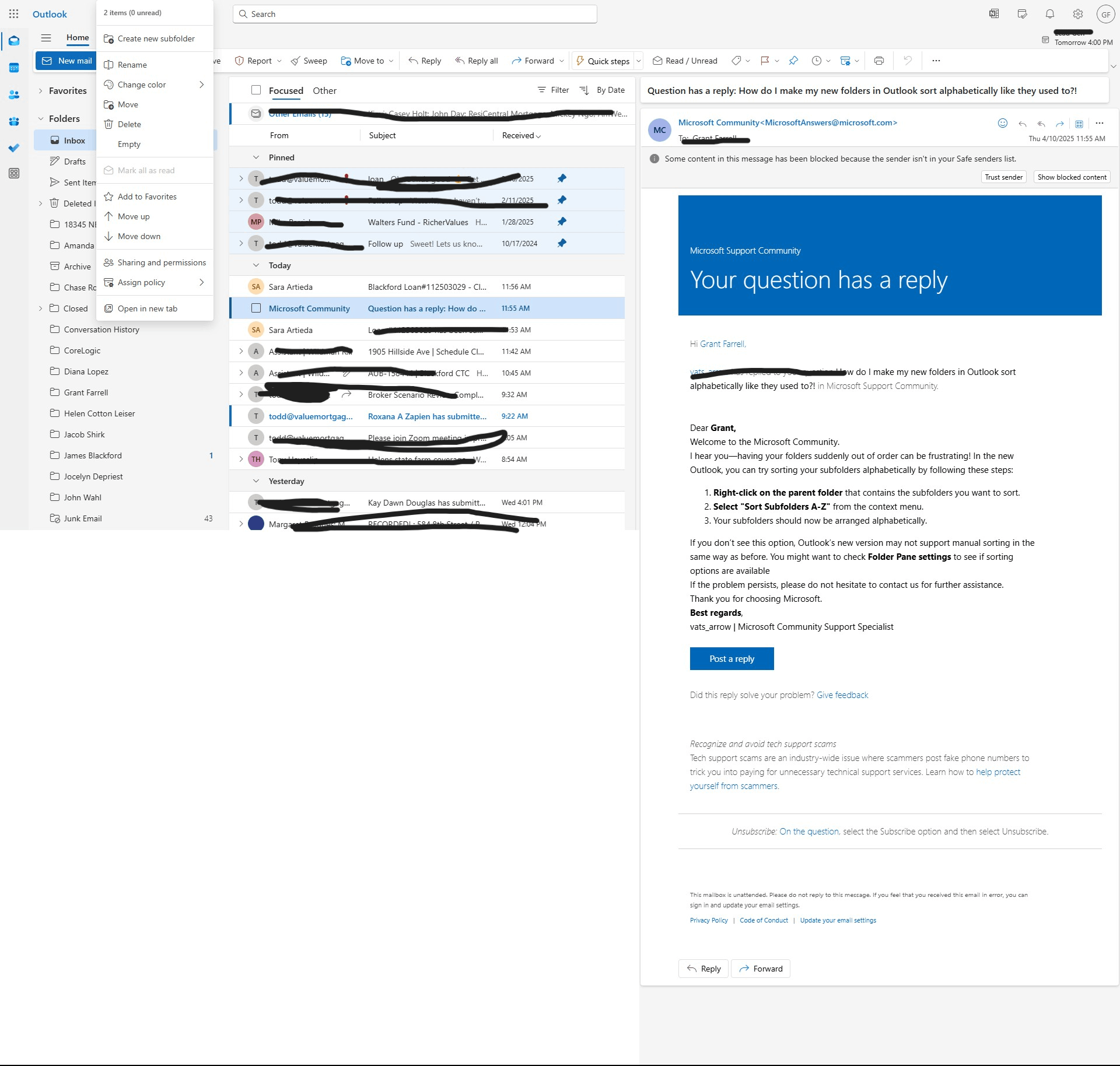Open the Calendar from the left rail
1120x1066 pixels.
14,68
